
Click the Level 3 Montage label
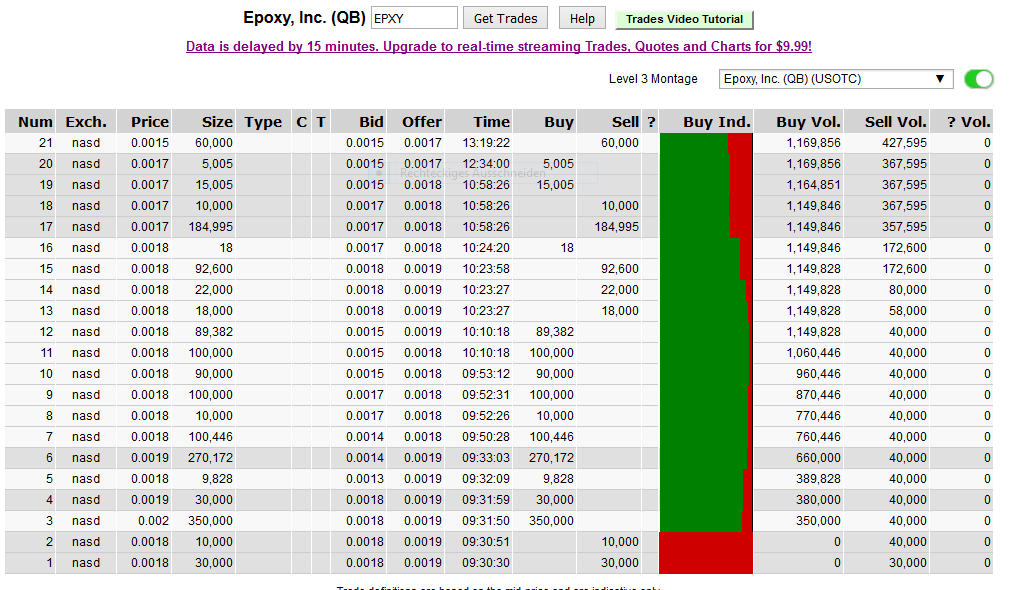tap(653, 79)
